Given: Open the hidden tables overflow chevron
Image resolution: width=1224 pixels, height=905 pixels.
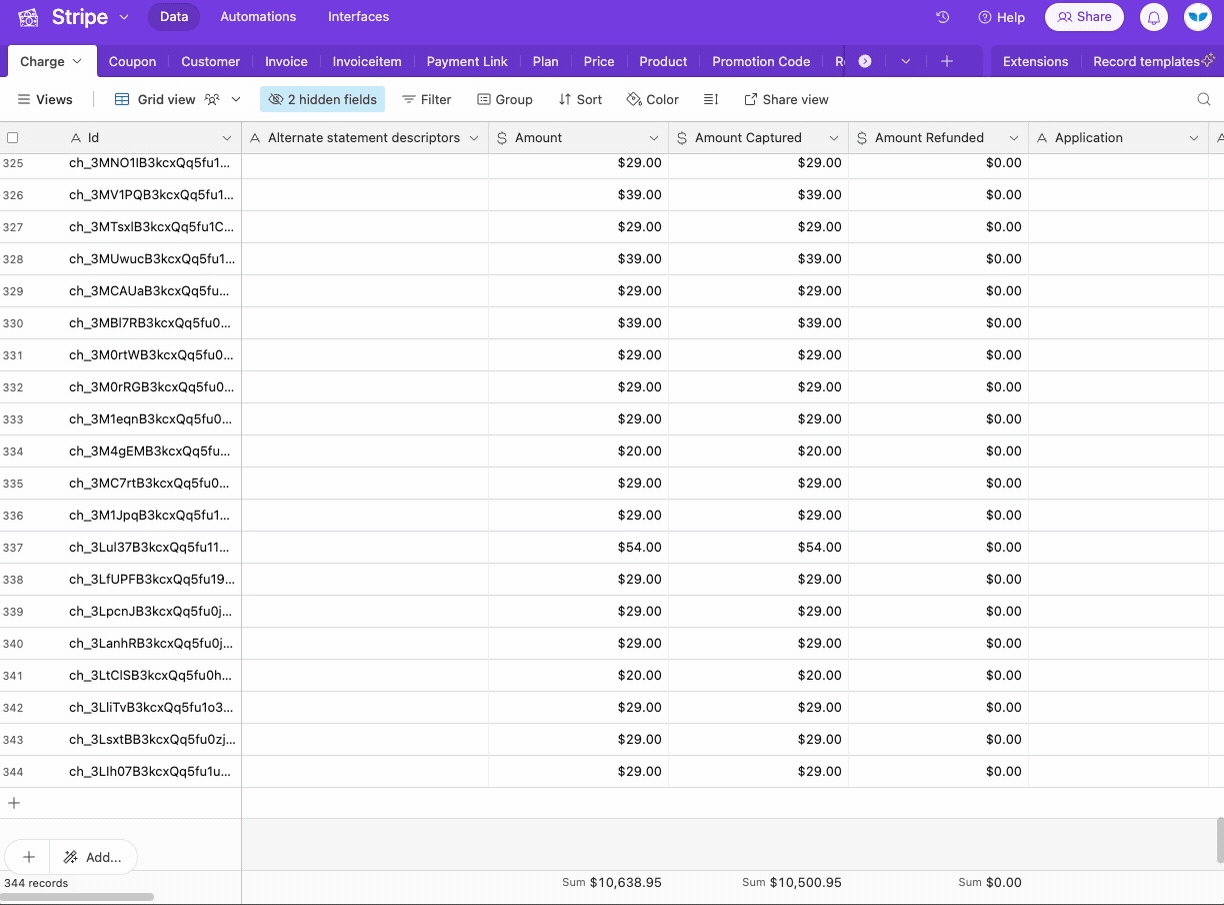Looking at the screenshot, I should point(905,61).
